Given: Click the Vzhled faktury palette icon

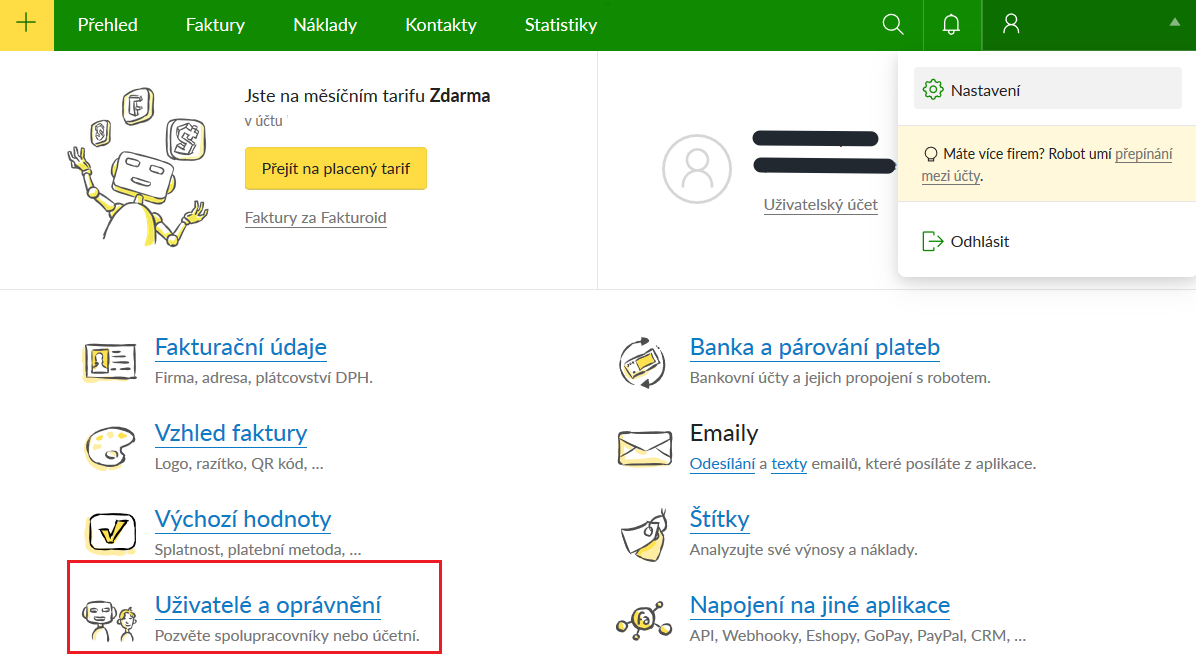Looking at the screenshot, I should pyautogui.click(x=107, y=447).
